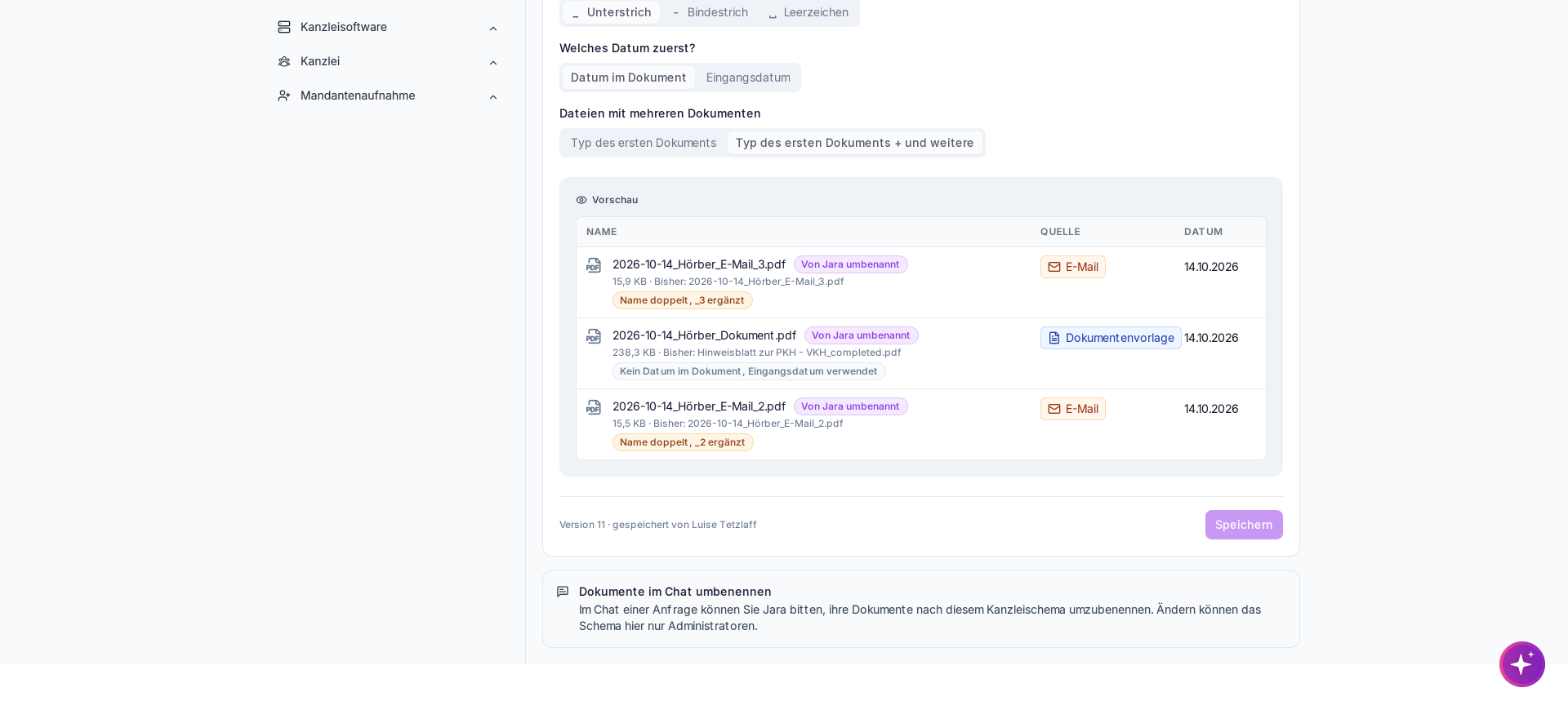Select Typ des ersten Dokuments + und weitere
Viewport: 1568px width, 710px height.
click(x=854, y=143)
